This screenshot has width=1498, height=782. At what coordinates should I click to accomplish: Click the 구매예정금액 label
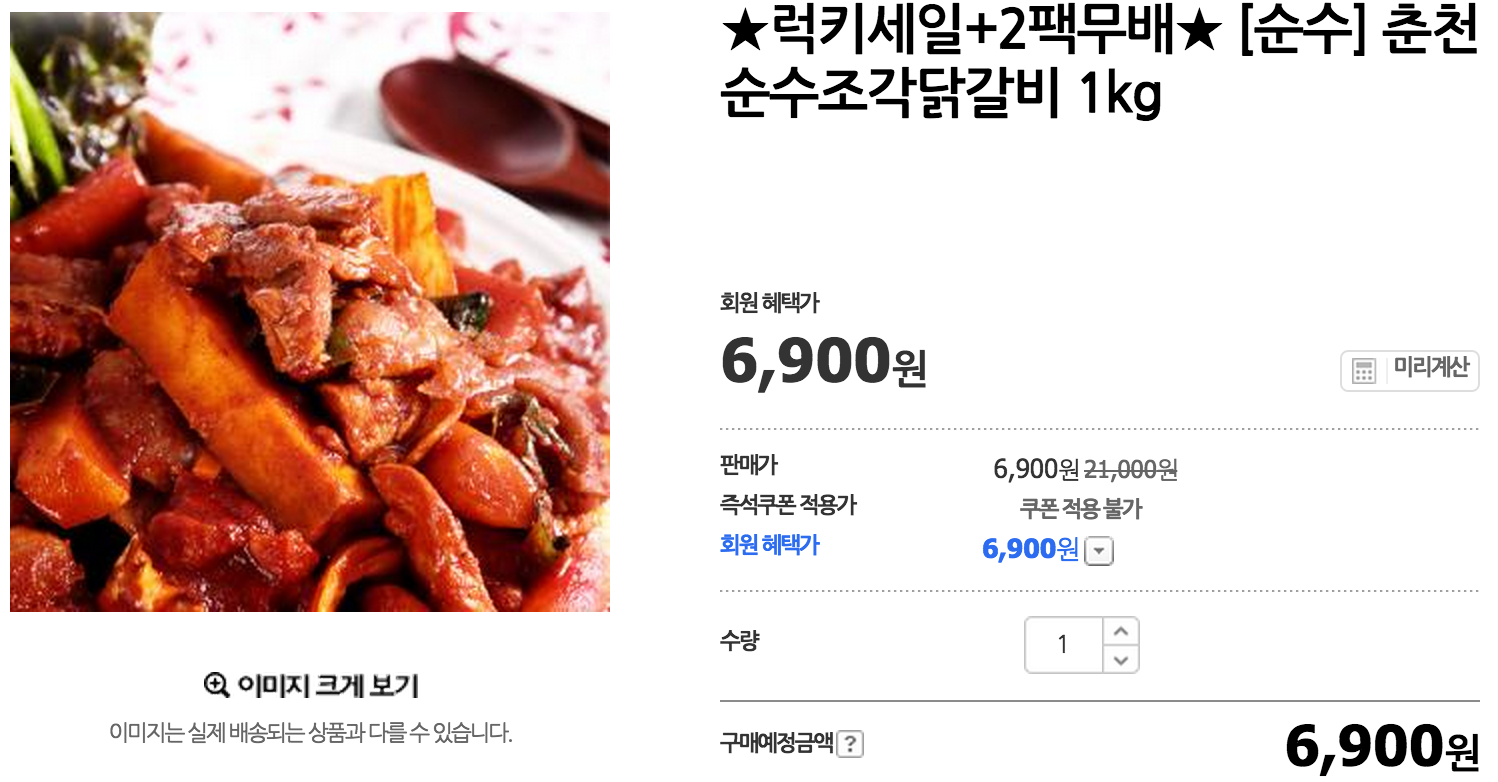click(777, 743)
